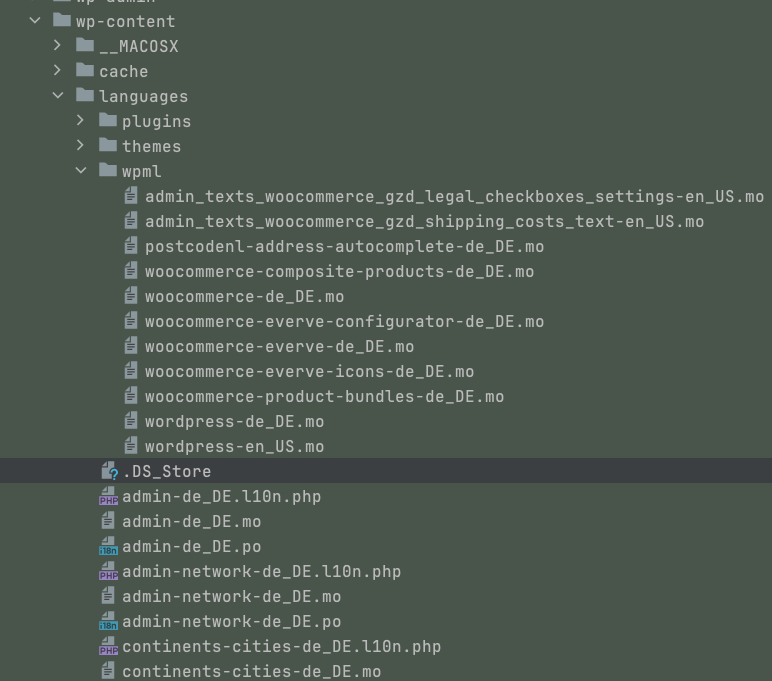This screenshot has width=772, height=681.
Task: Select woocommerce-product-bundles-de_DE.mo file name
Action: 324,397
